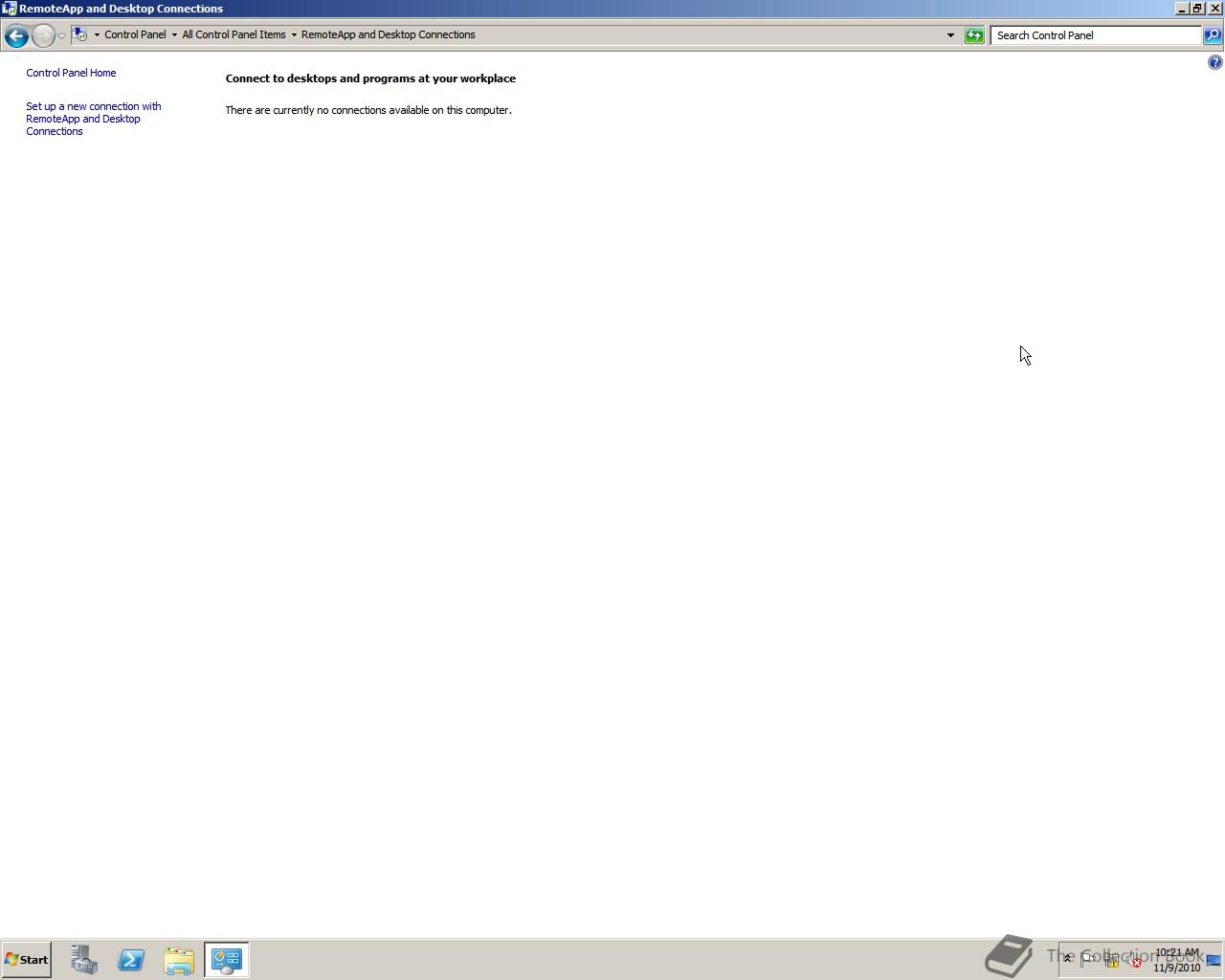Select RemoteApp and Desktop Connections breadcrumb
Image resolution: width=1225 pixels, height=980 pixels.
click(x=388, y=35)
